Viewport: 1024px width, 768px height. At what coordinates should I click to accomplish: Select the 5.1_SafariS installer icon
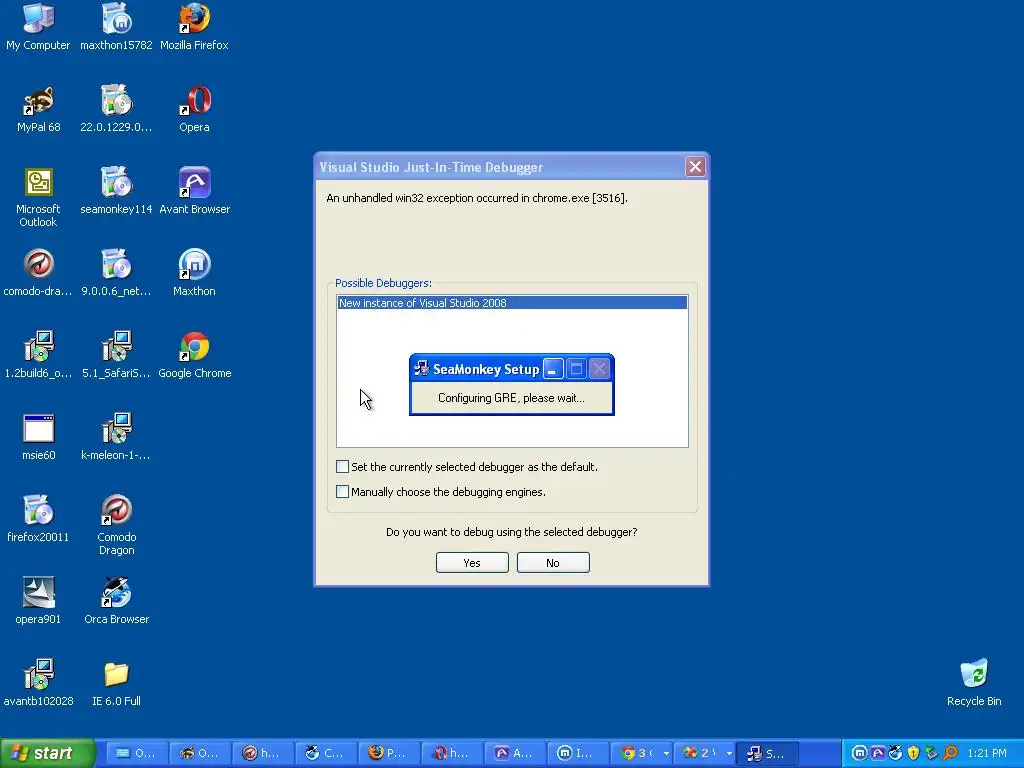pos(116,355)
